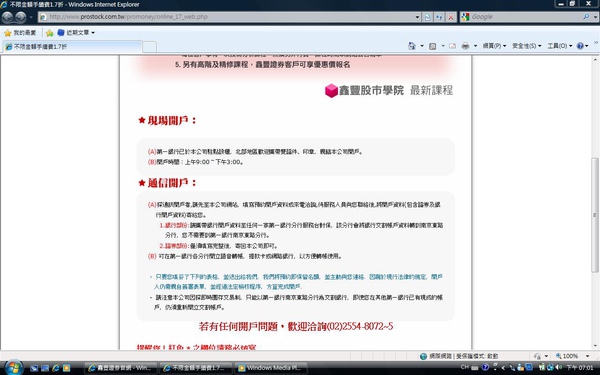Click the Show Desktop quick launch icon
600x375 pixels.
(34, 368)
